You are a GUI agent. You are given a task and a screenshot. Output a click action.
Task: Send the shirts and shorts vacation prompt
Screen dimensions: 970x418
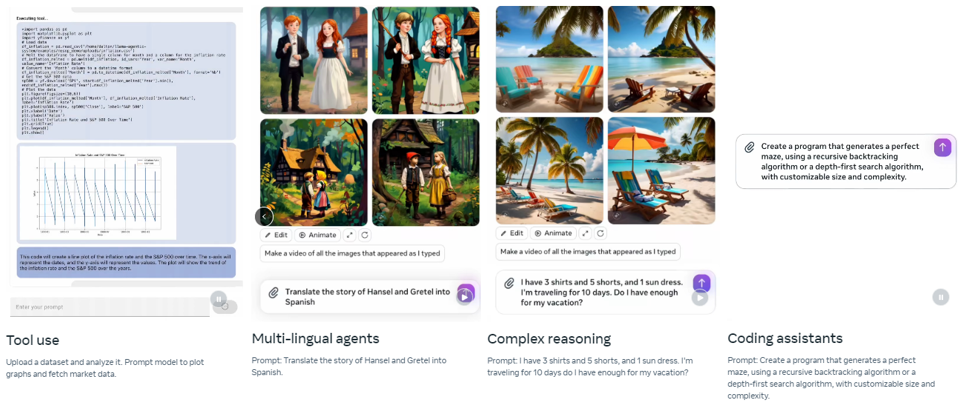tap(702, 283)
